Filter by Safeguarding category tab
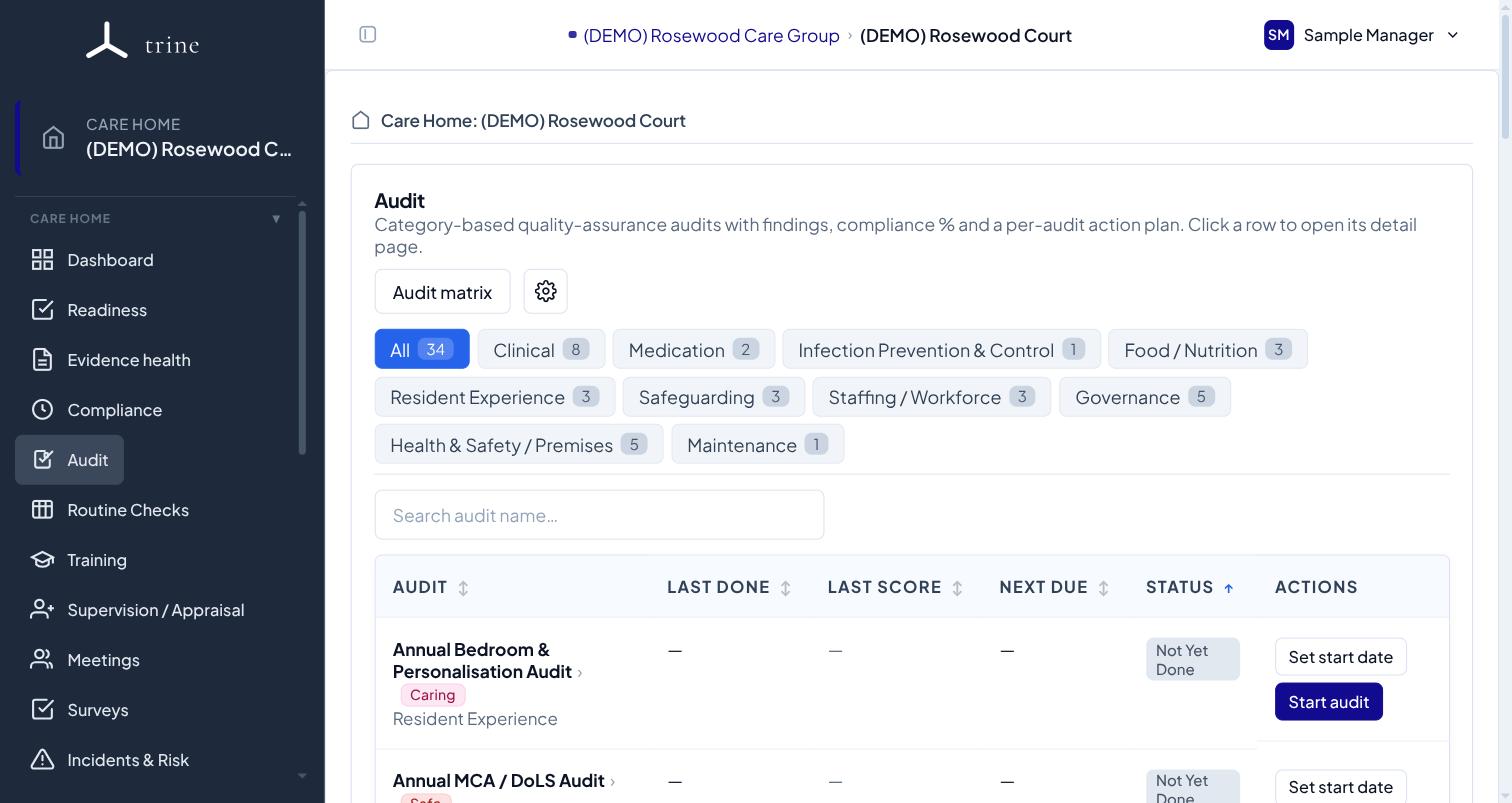This screenshot has width=1512, height=803. pos(714,397)
